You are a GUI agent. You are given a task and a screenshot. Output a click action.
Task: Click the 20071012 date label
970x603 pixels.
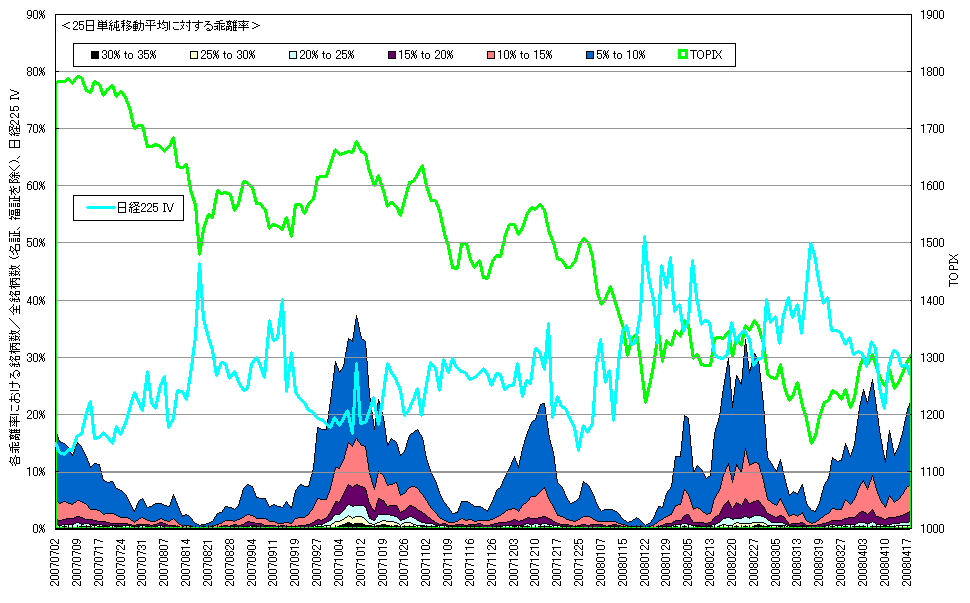[359, 562]
